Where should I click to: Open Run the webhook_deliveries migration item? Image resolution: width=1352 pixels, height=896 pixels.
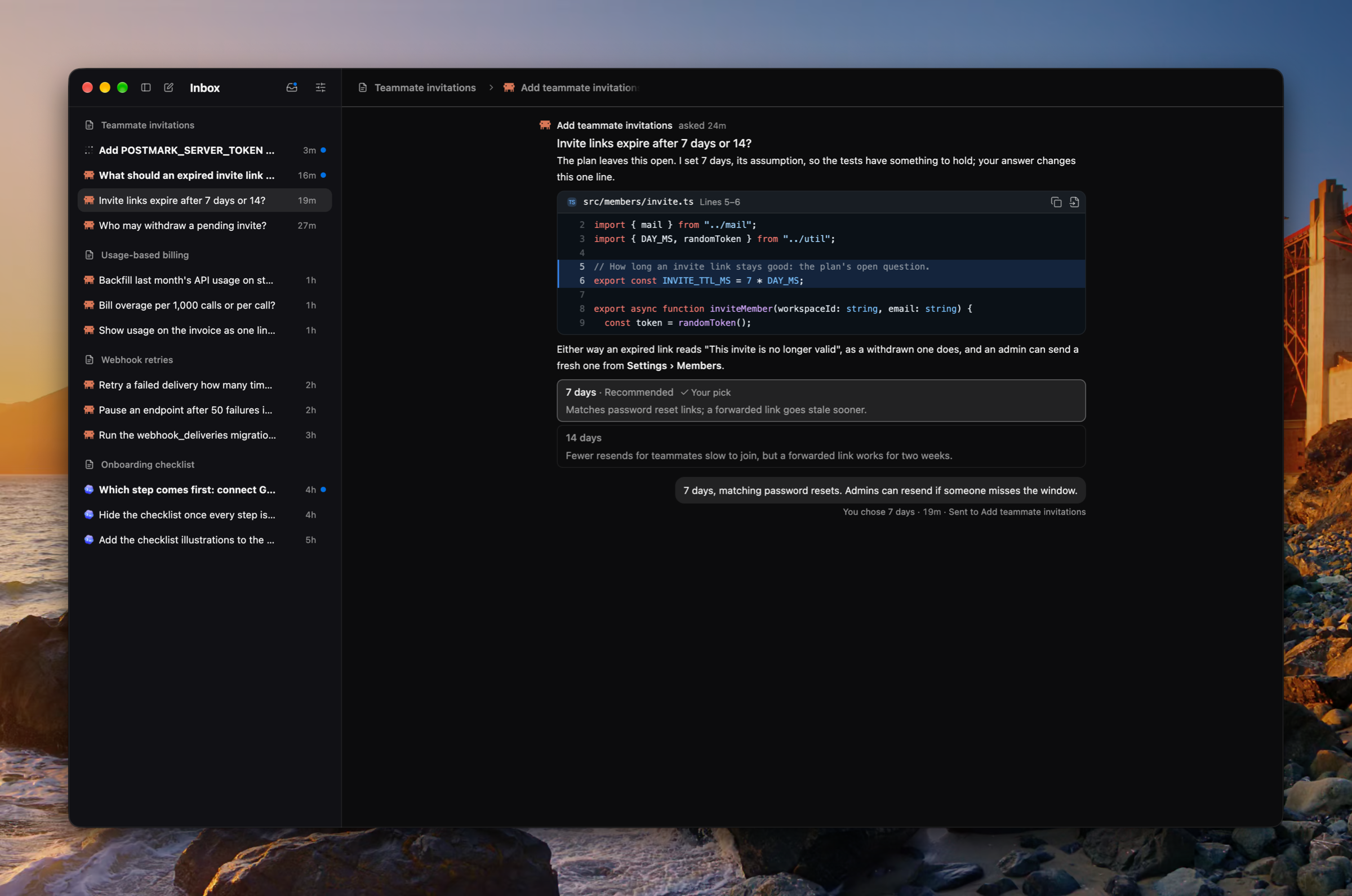point(204,435)
